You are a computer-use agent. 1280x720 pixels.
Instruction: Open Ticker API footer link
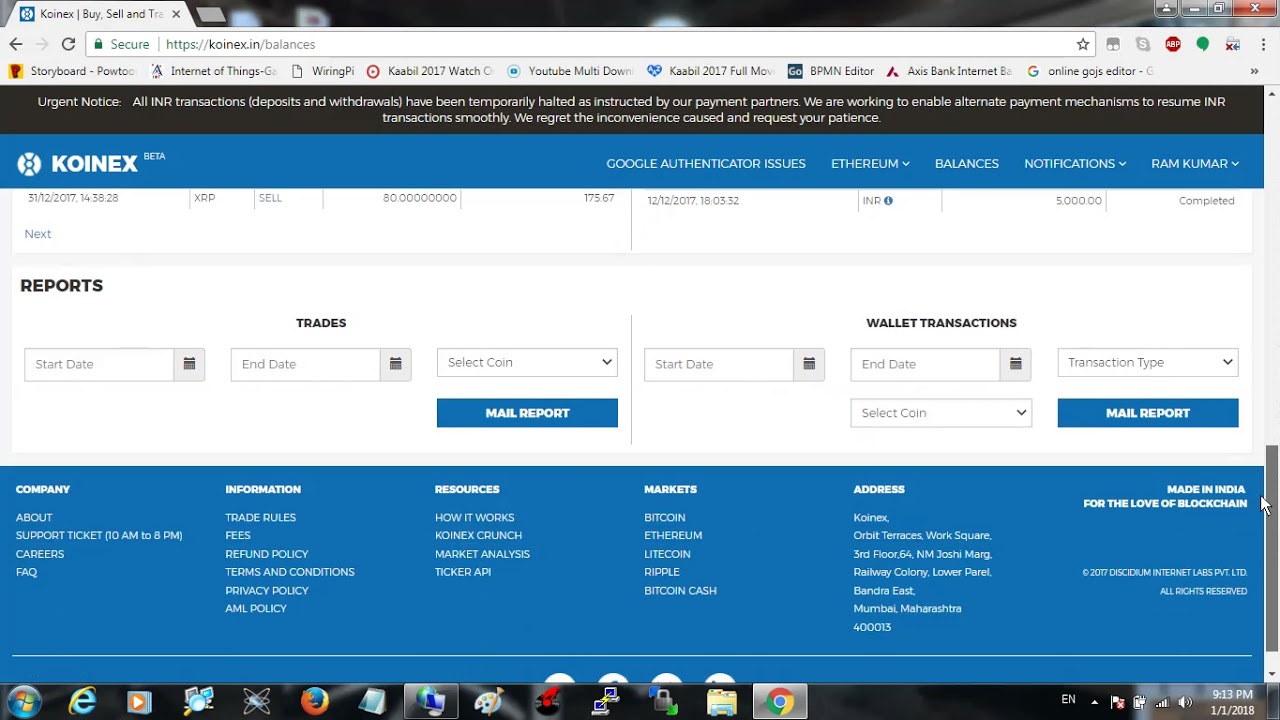click(462, 572)
